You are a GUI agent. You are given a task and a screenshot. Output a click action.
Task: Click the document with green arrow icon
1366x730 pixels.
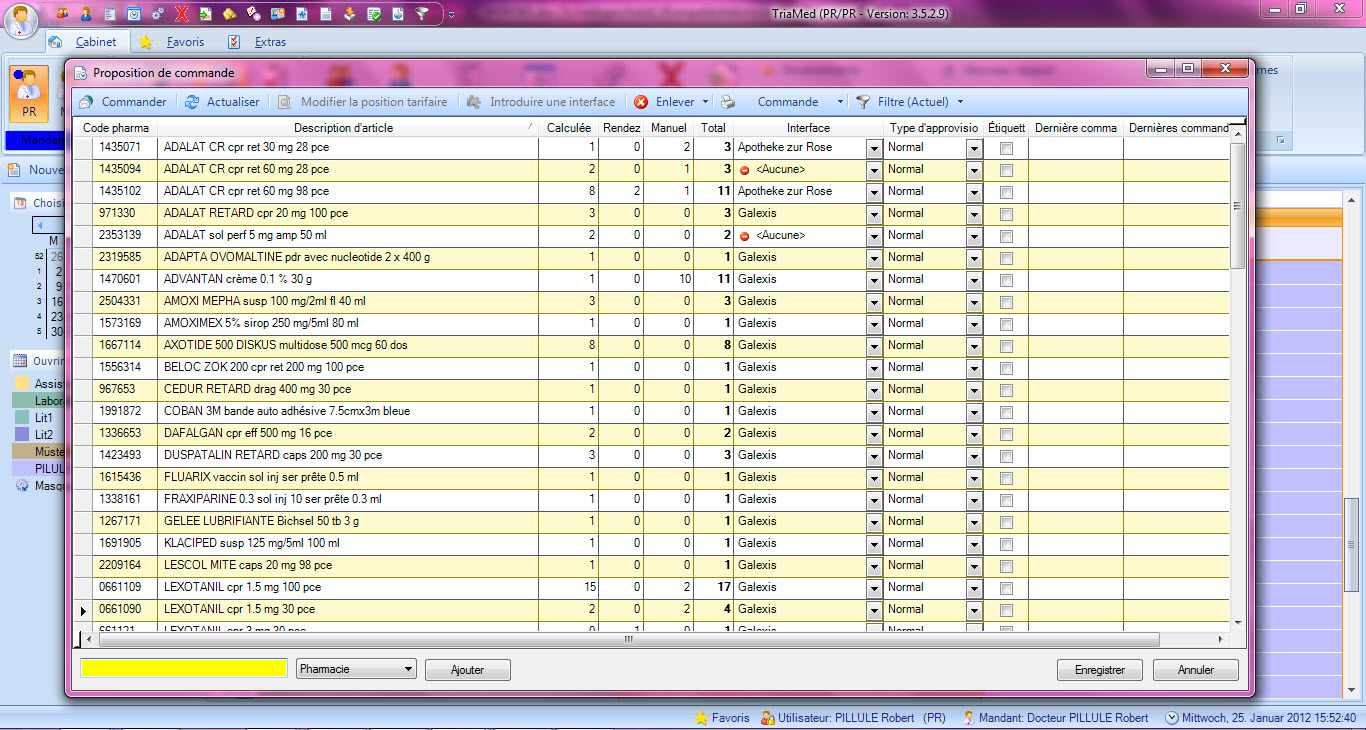coord(205,14)
